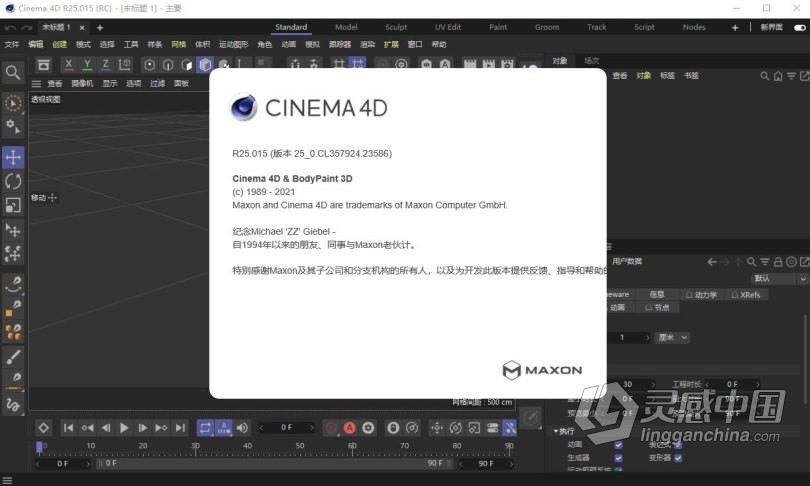Screen dimensions: 810x486
Task: Select the points mode icon
Action: 149,65
